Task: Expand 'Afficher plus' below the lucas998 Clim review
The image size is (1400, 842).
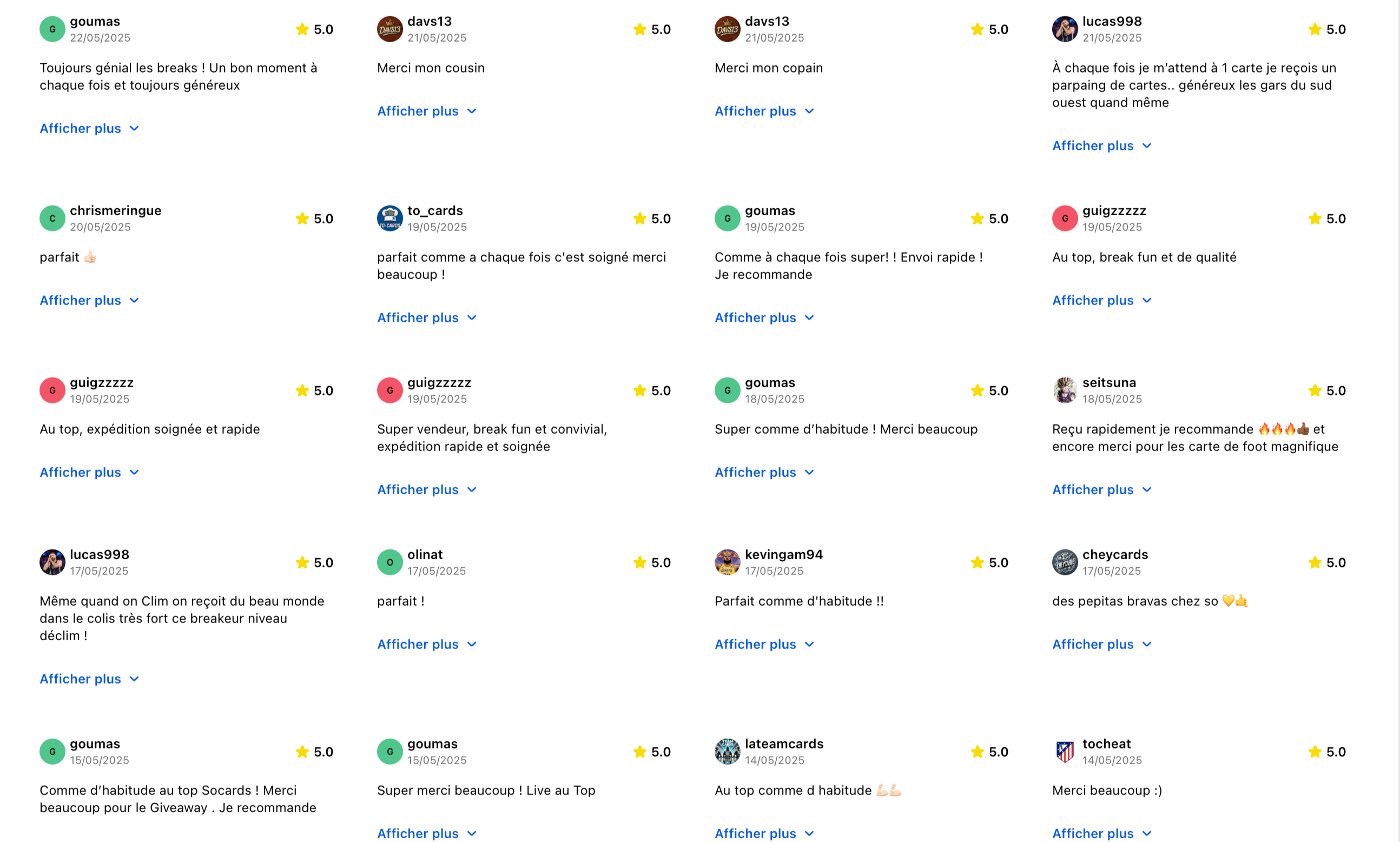Action: (89, 679)
